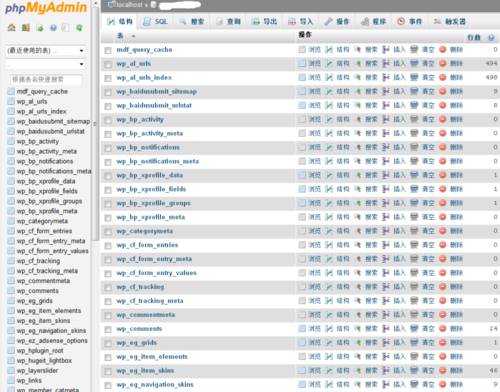
Task: Click the table column sort arrow
Action: 133,36
